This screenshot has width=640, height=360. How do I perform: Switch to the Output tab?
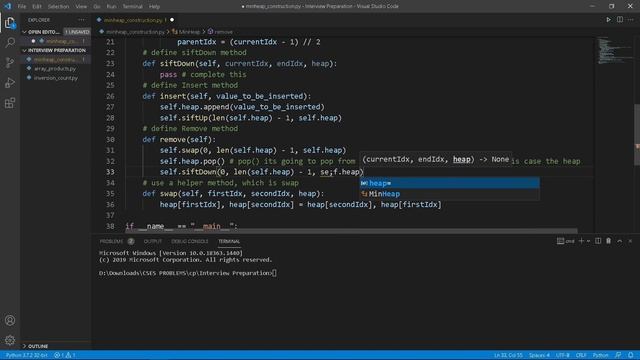point(153,241)
